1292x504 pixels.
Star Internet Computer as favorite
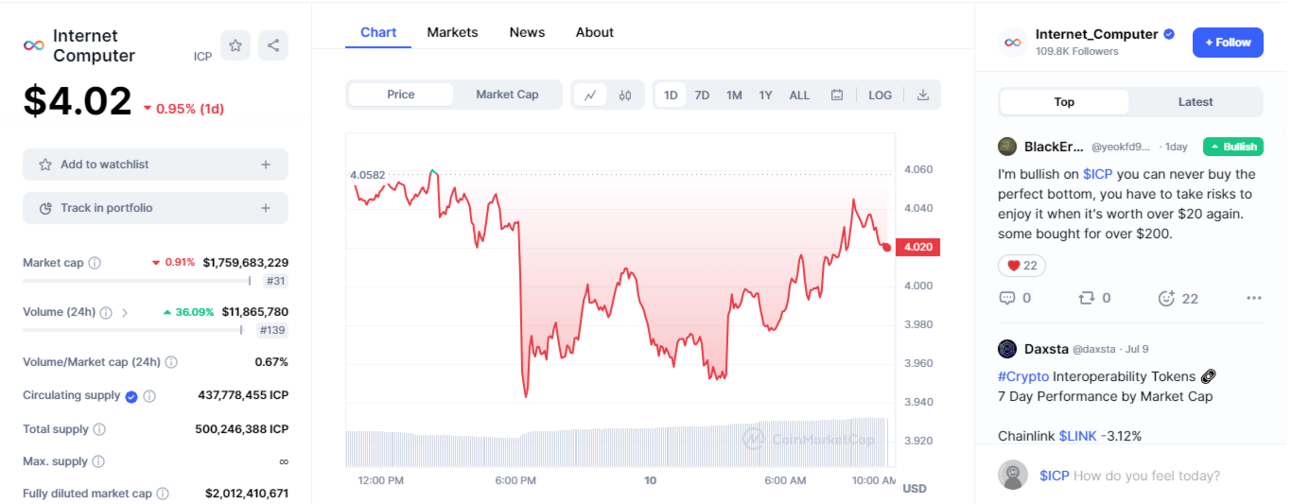coord(235,45)
